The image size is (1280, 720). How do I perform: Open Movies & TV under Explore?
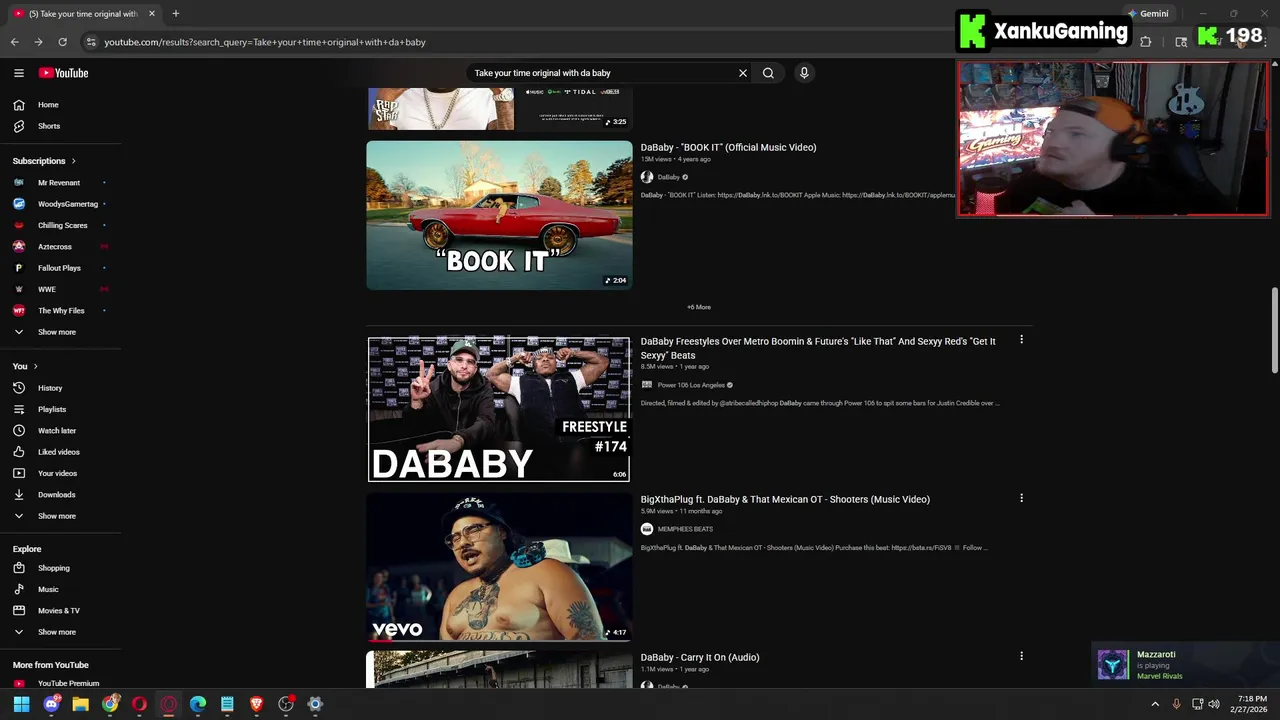tap(60, 611)
